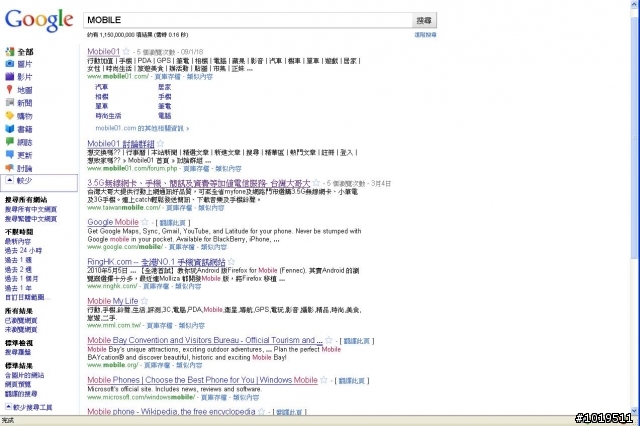
Task: Filter results to past 24 hours
Action: click(x=23, y=250)
